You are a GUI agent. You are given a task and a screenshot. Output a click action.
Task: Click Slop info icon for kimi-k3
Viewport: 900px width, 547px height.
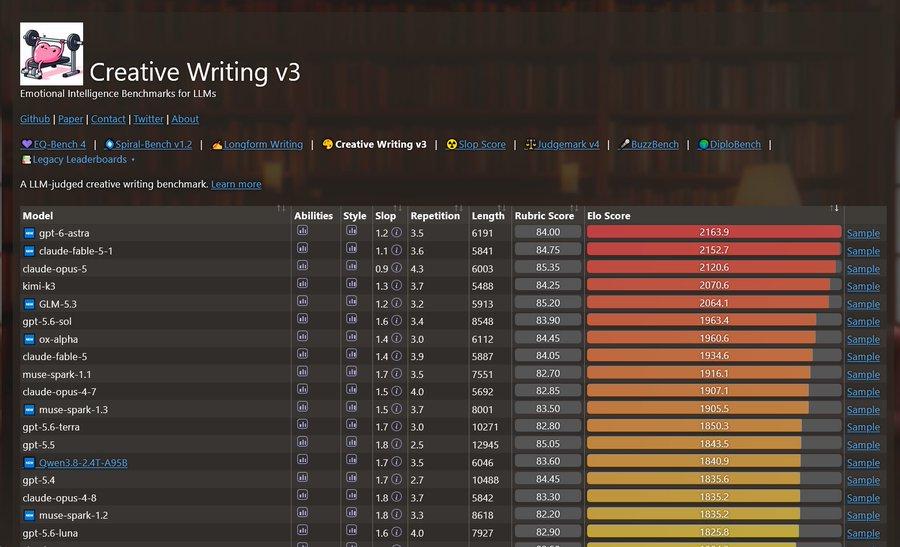click(x=396, y=286)
